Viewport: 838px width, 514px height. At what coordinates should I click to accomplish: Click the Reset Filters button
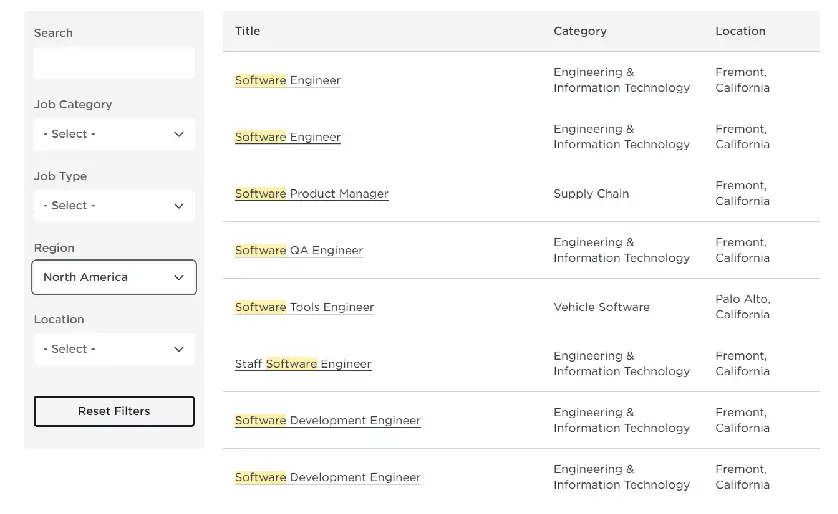point(114,411)
